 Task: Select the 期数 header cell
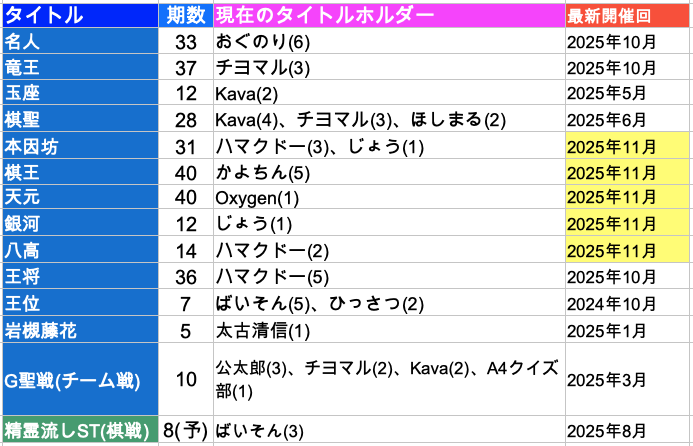(185, 15)
